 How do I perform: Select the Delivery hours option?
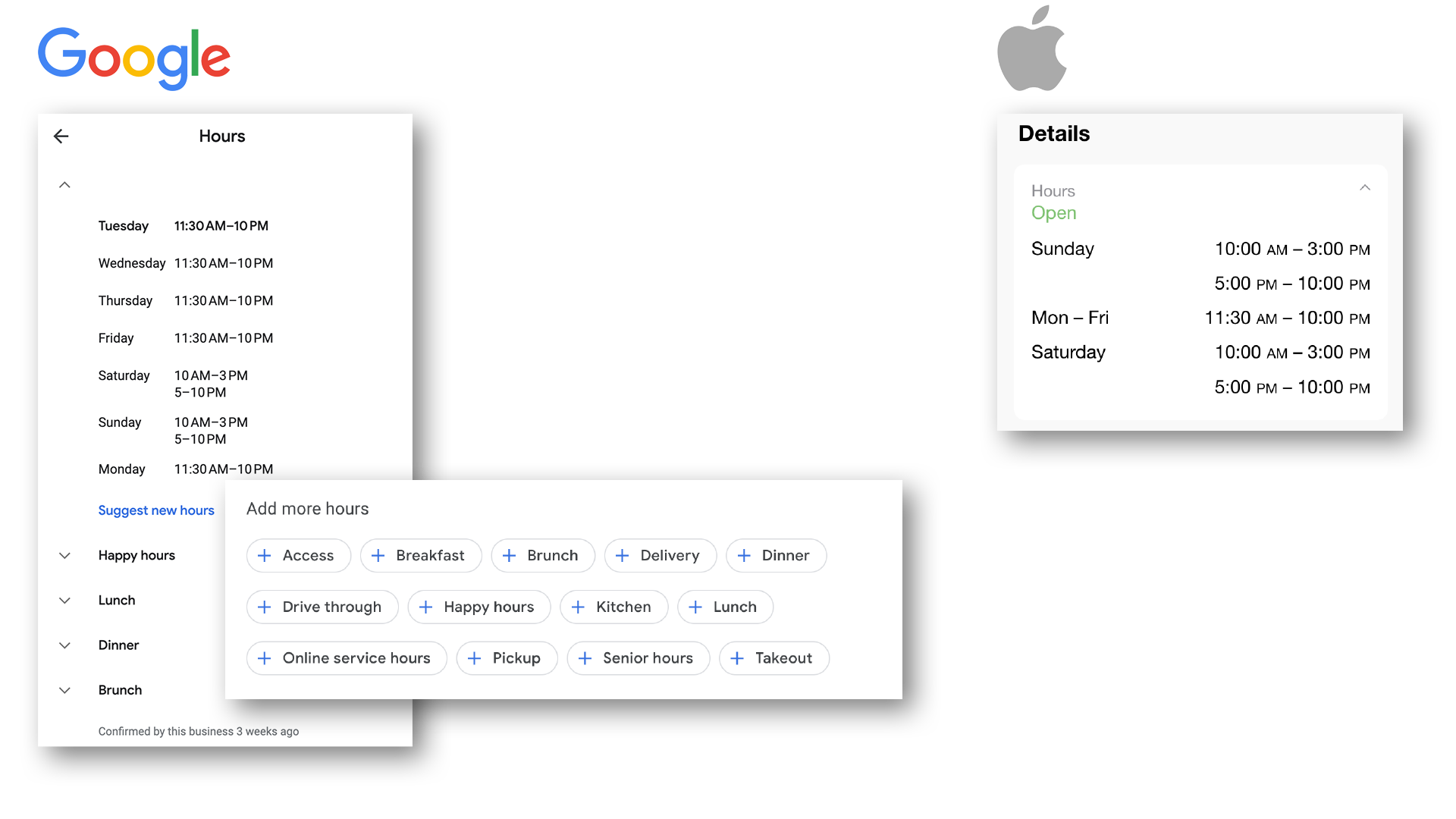point(659,555)
